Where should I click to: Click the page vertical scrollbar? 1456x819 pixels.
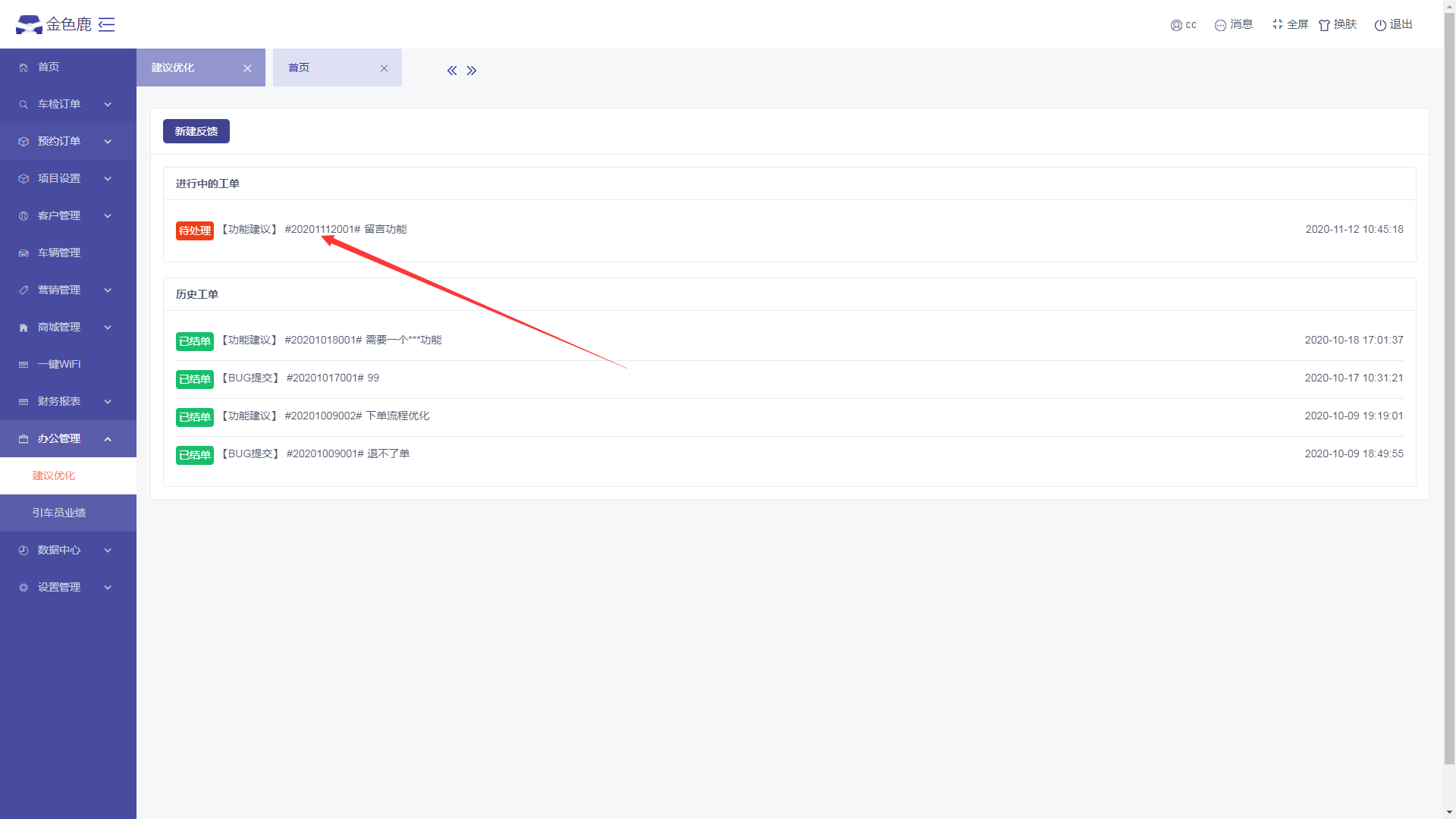1449,387
